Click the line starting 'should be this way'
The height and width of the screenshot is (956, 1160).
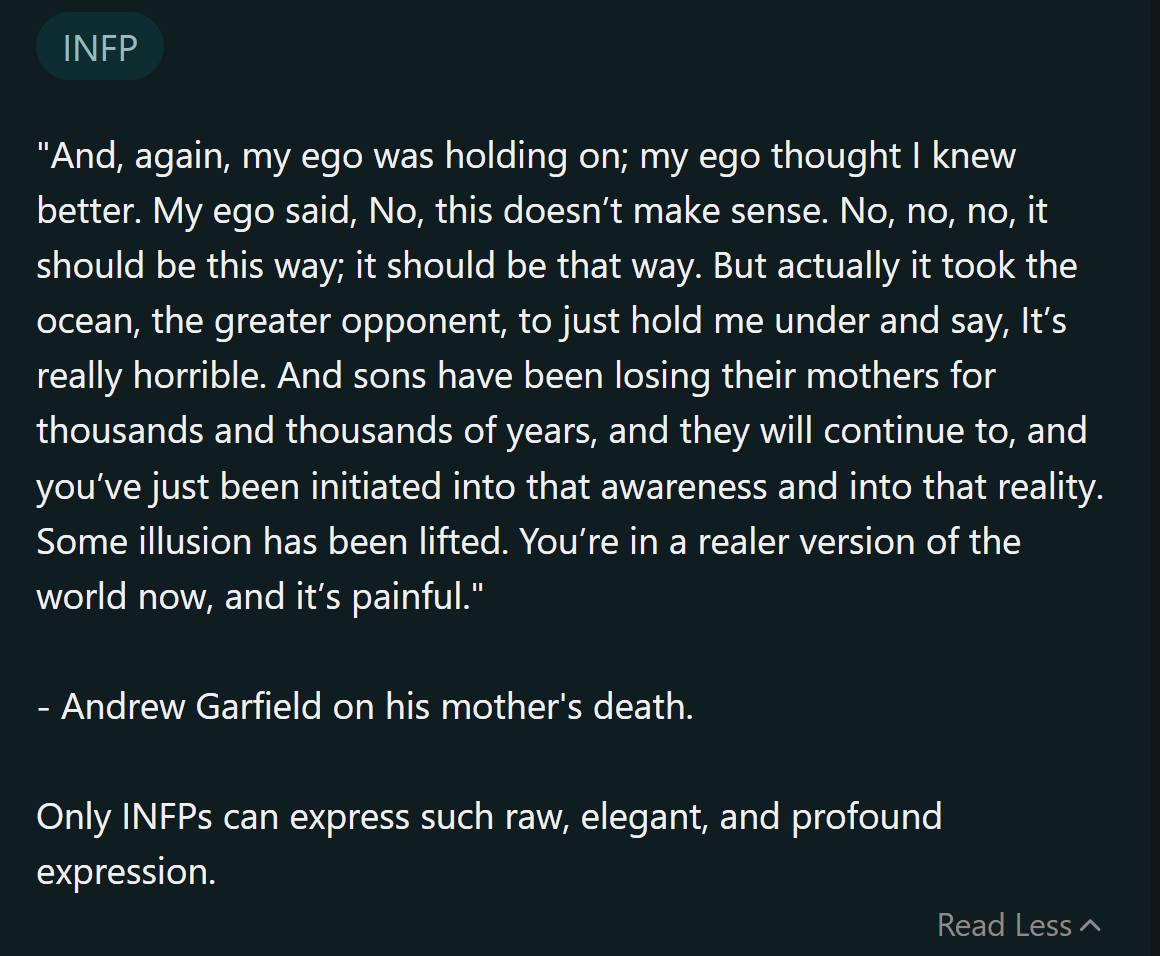click(x=556, y=266)
